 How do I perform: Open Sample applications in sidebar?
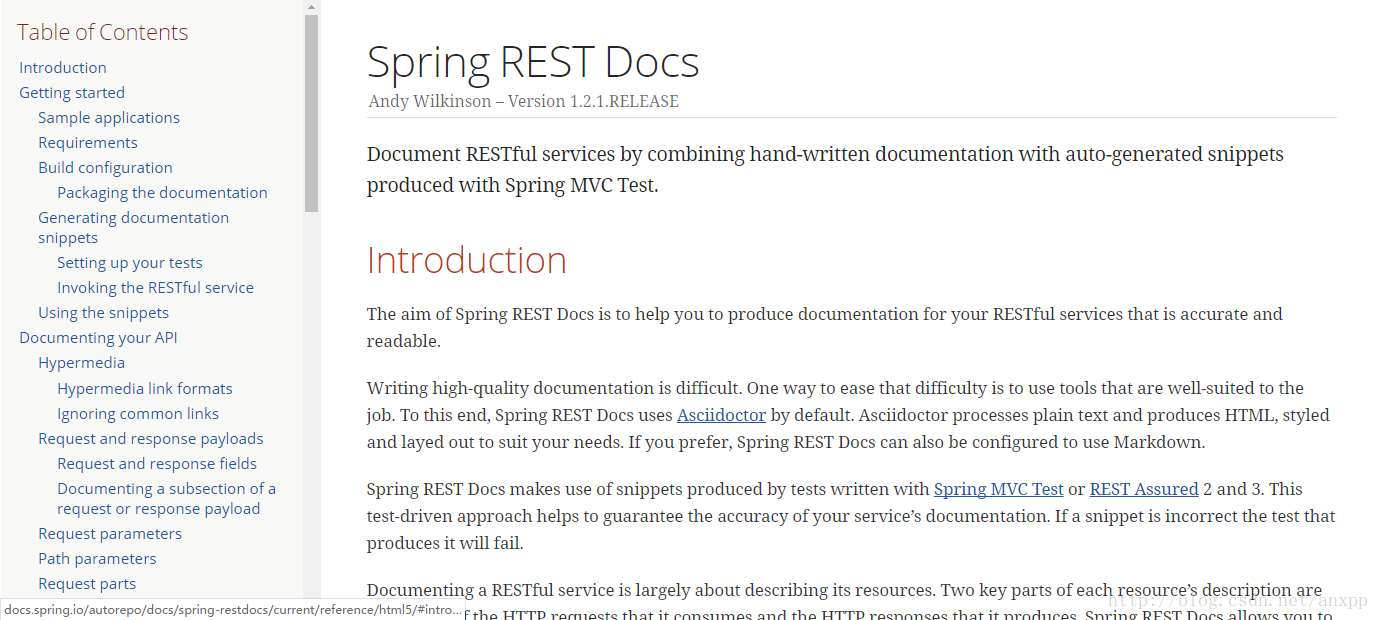coord(109,118)
